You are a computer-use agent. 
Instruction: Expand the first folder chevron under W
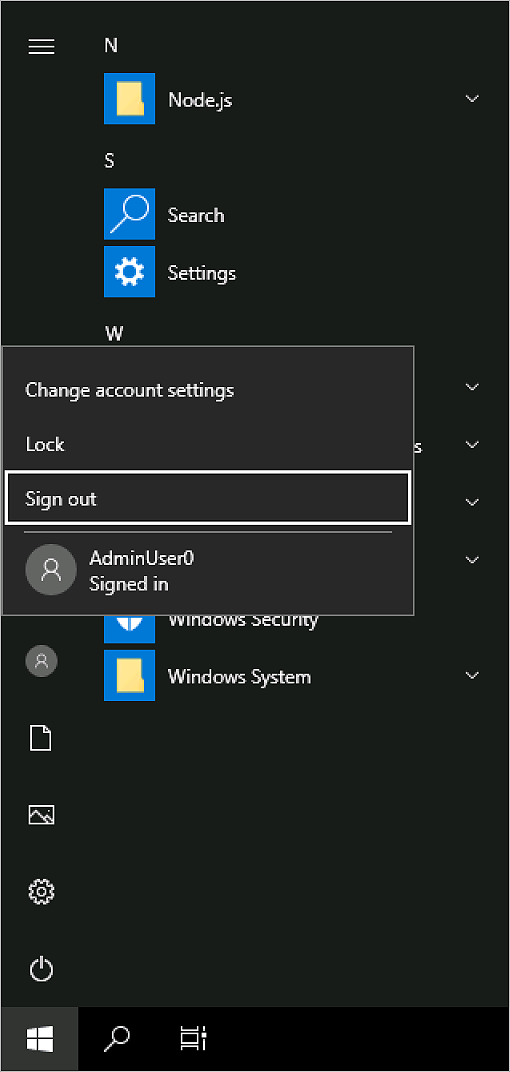click(x=472, y=387)
